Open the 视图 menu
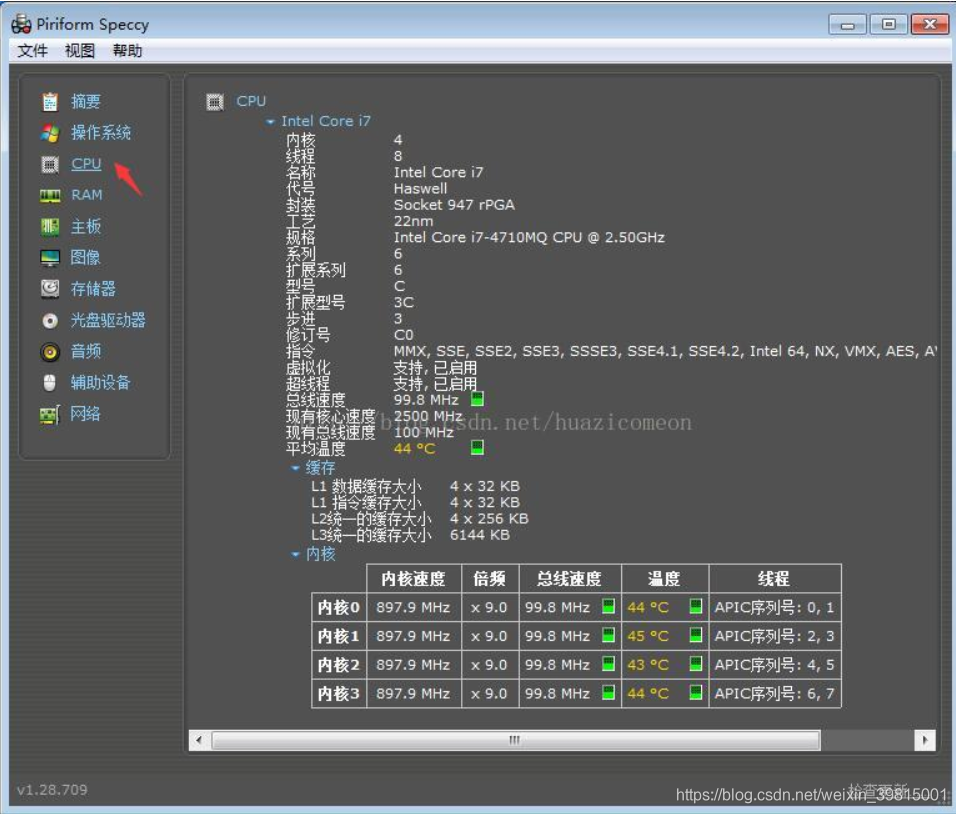Screen dimensions: 956x814 (x=80, y=51)
